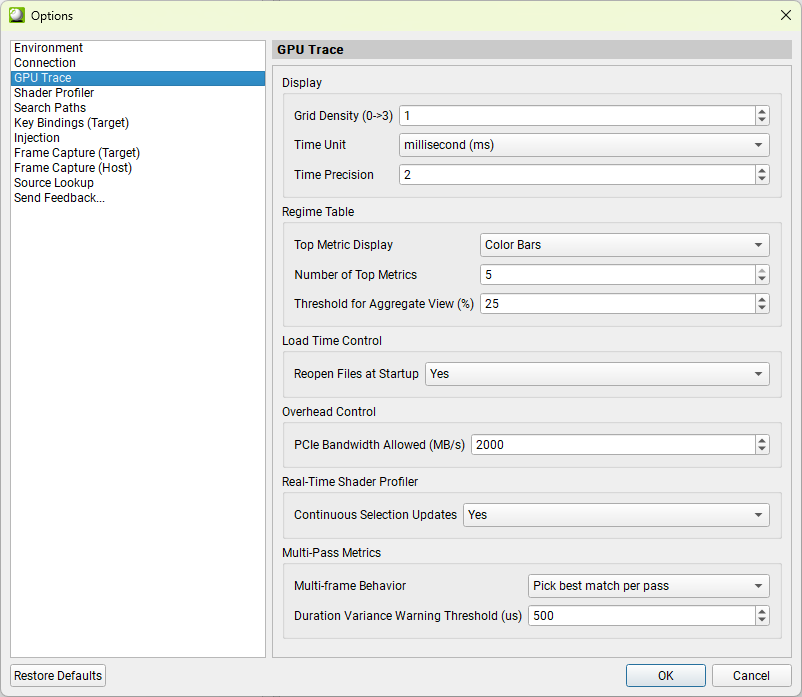Image resolution: width=802 pixels, height=697 pixels.
Task: Open Reopen Files at Startup dropdown
Action: pyautogui.click(x=597, y=374)
